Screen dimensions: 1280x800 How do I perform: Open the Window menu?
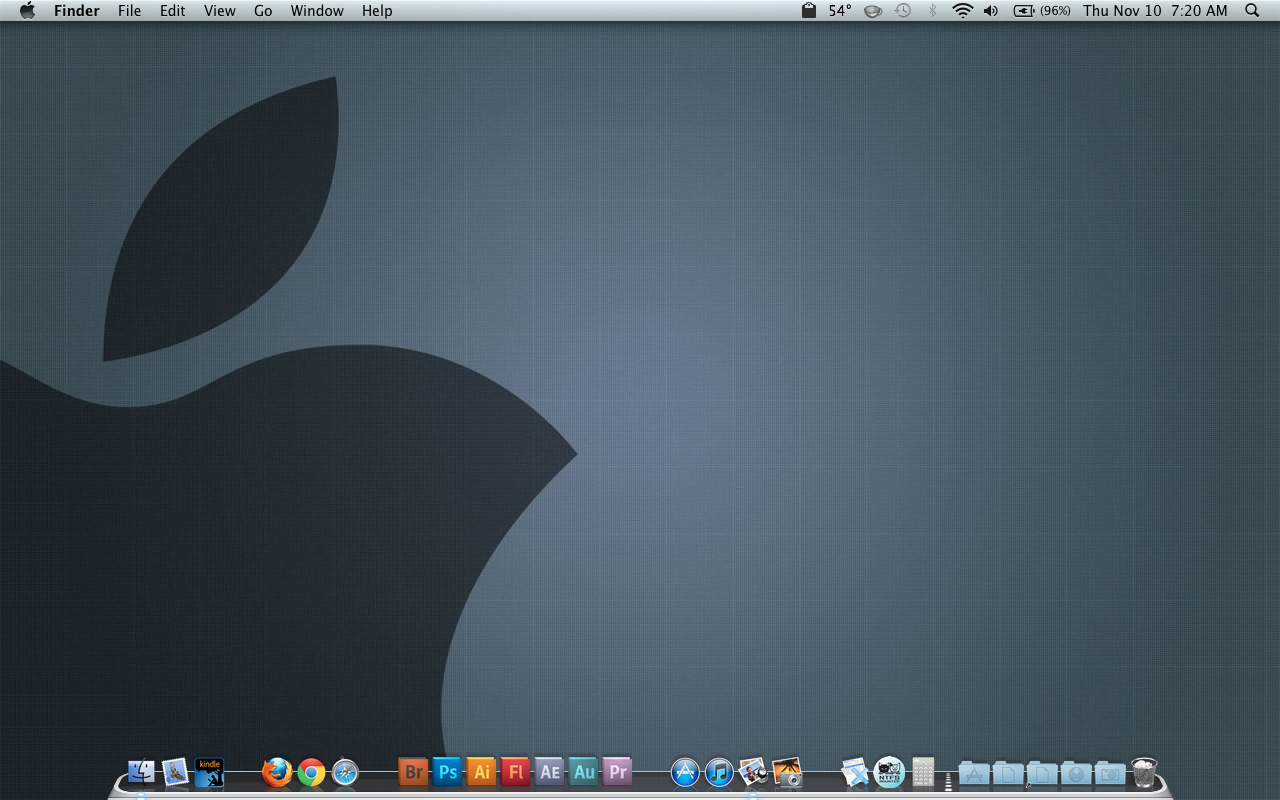[x=317, y=11]
